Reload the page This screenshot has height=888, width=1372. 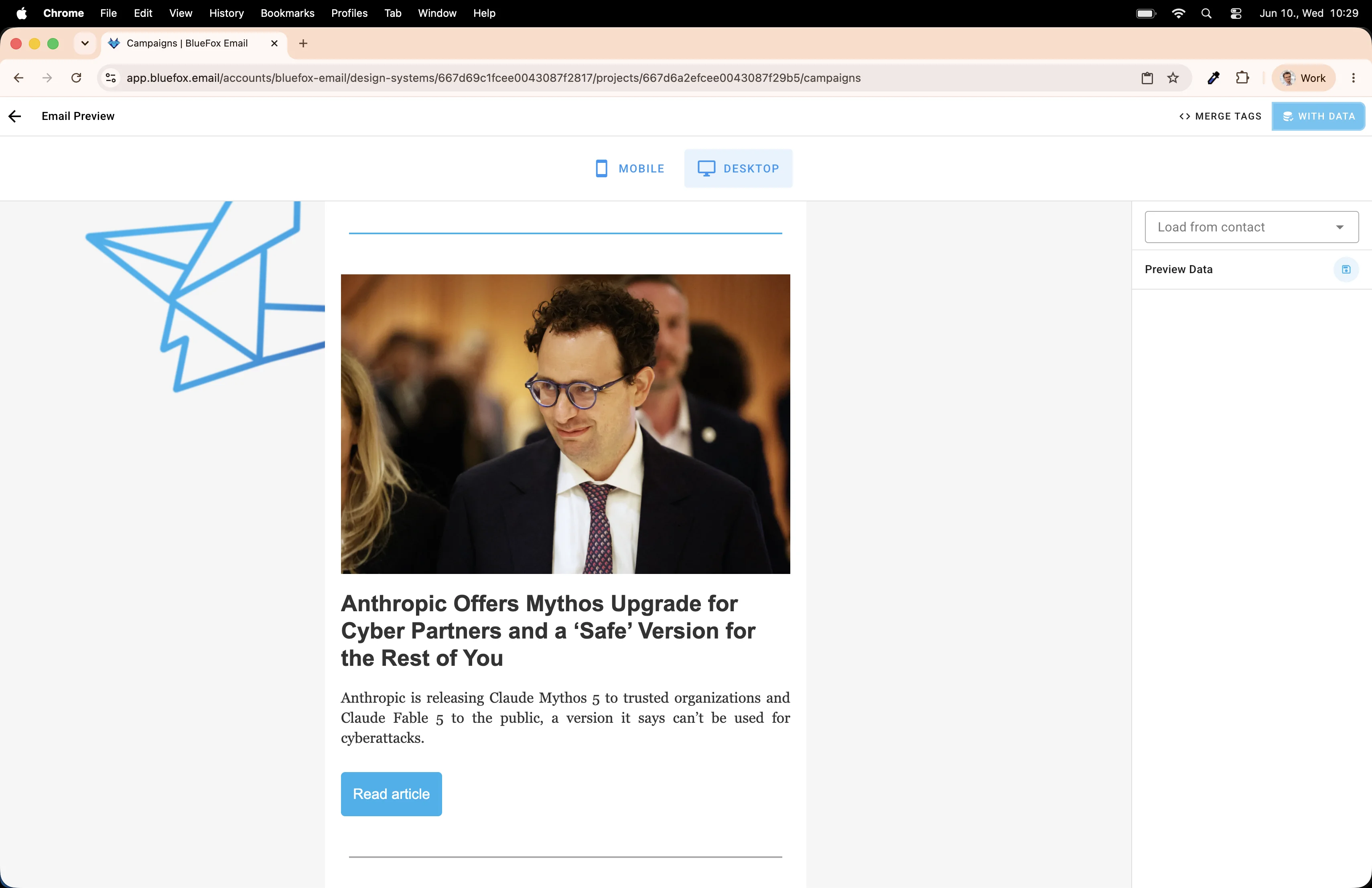76,78
